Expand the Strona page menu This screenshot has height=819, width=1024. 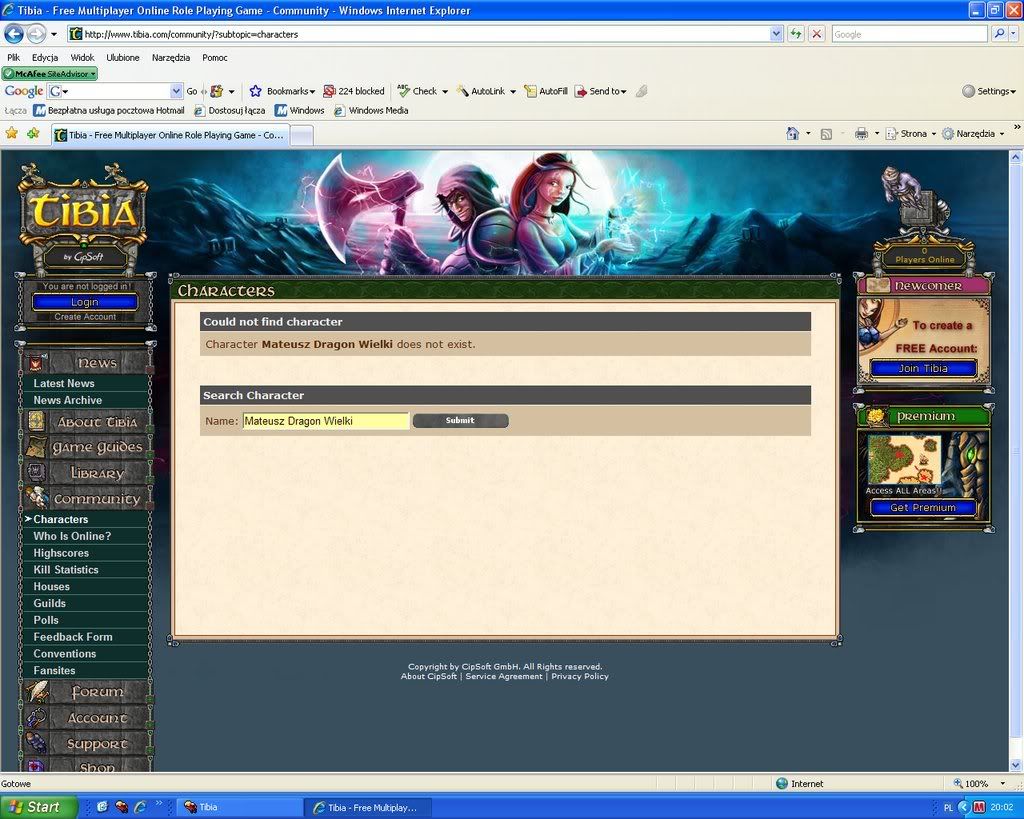(912, 134)
